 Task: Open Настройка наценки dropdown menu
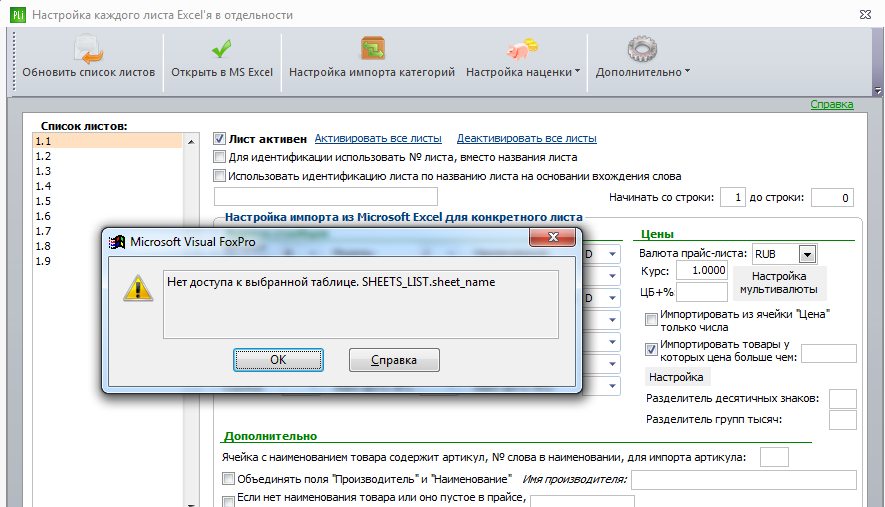click(x=577, y=71)
